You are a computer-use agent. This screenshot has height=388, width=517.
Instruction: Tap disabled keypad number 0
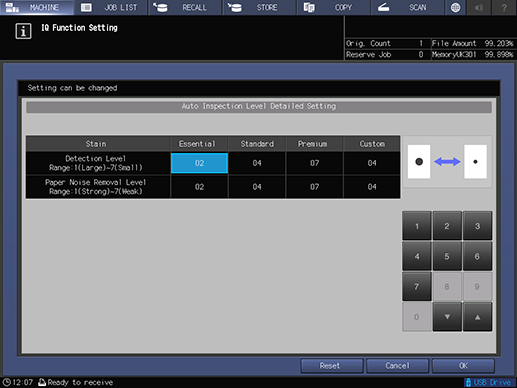417,317
